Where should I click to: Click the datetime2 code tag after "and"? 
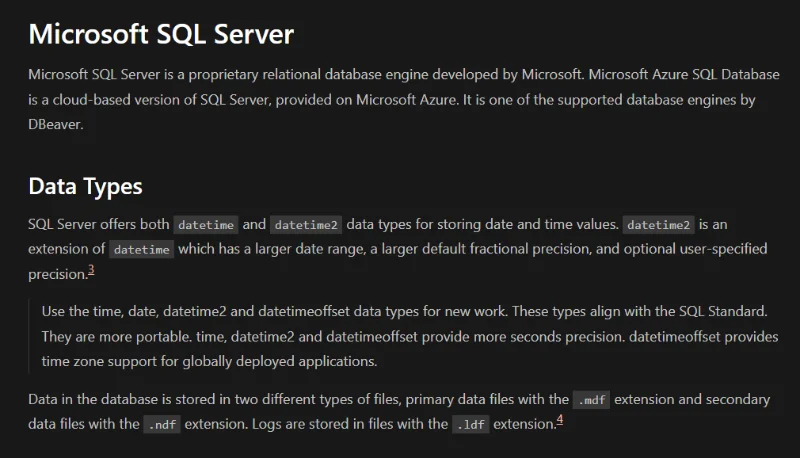coord(306,225)
